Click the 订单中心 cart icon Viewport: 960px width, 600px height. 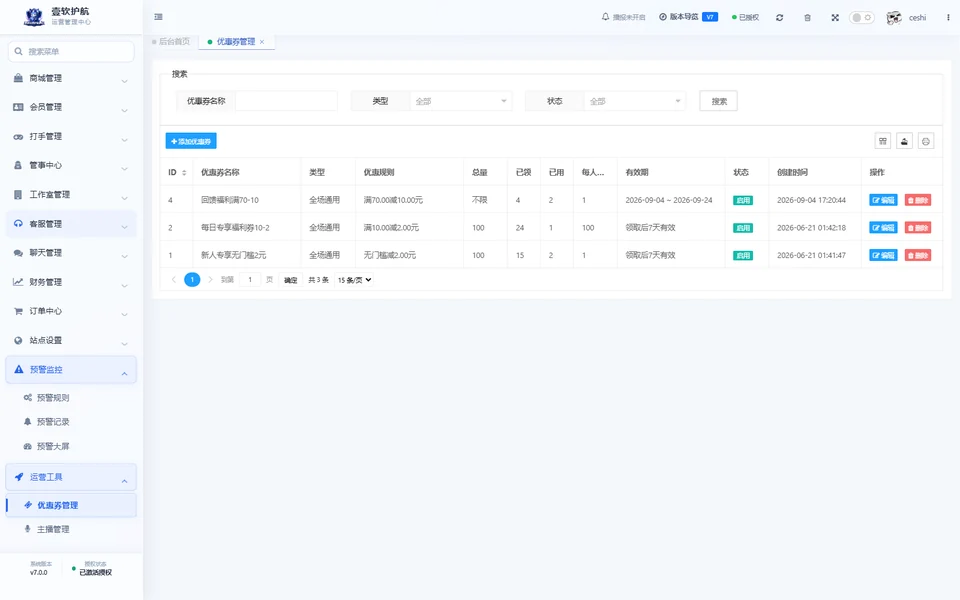[18, 311]
